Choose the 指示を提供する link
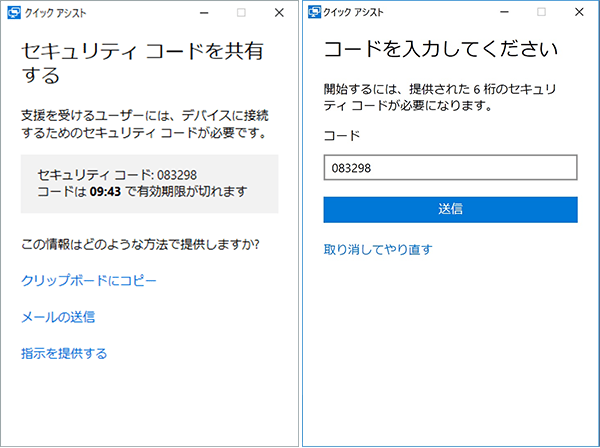The image size is (600, 448). 64,353
